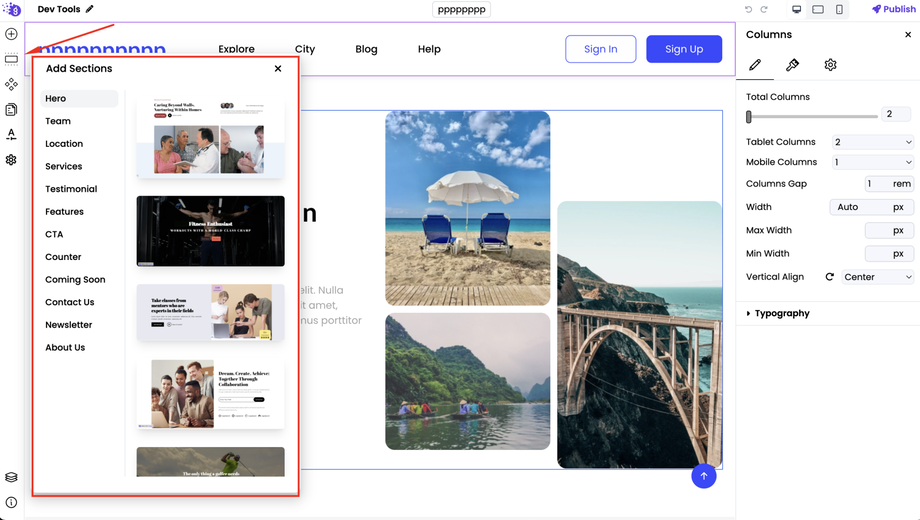Open the Vertical Align dropdown
The width and height of the screenshot is (920, 520).
pos(877,277)
